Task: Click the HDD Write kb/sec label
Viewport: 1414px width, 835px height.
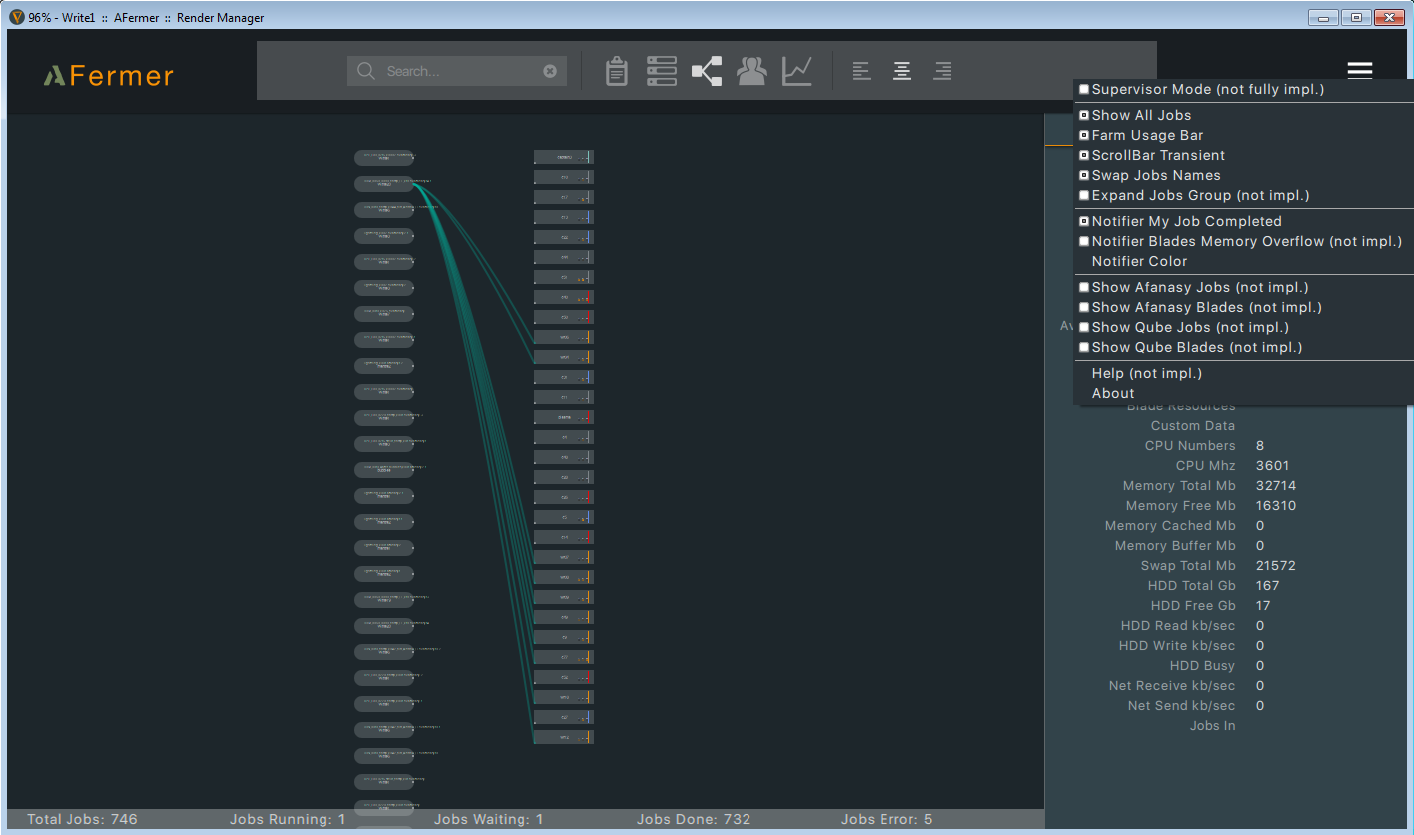Action: [1177, 646]
